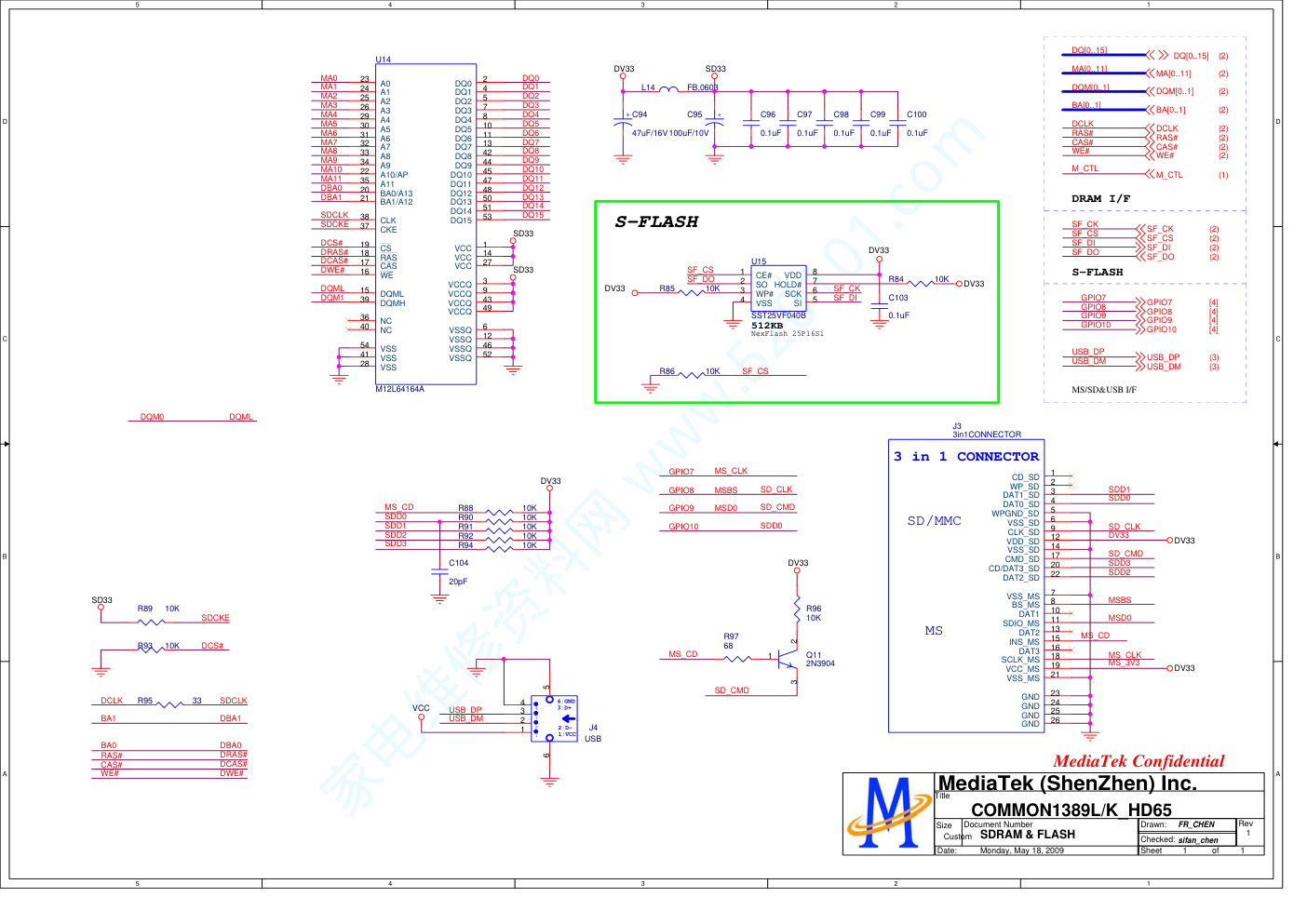Select the MediaTek Confidential text
1307x924 pixels.
click(1139, 761)
